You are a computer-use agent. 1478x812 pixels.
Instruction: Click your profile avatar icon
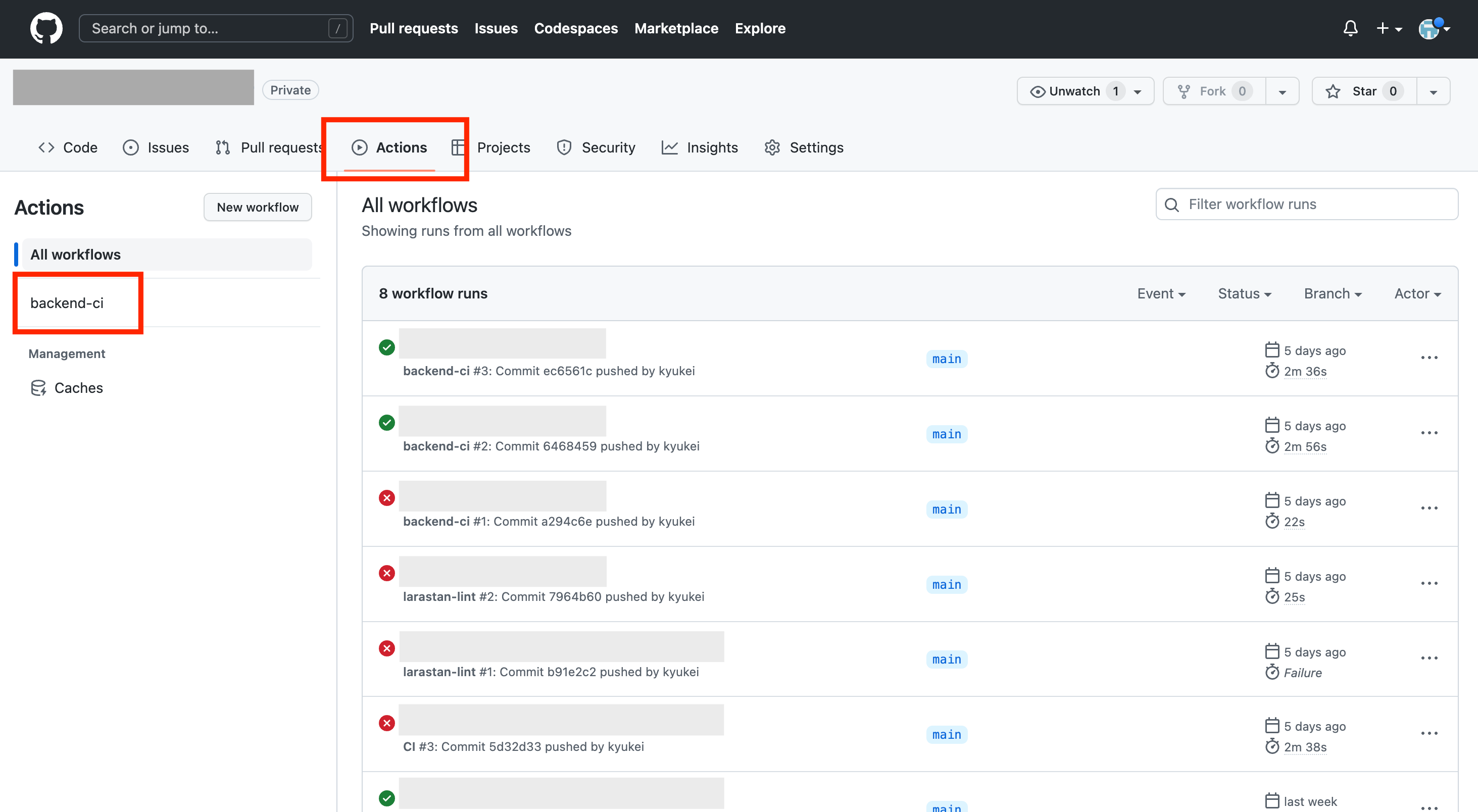[1430, 29]
